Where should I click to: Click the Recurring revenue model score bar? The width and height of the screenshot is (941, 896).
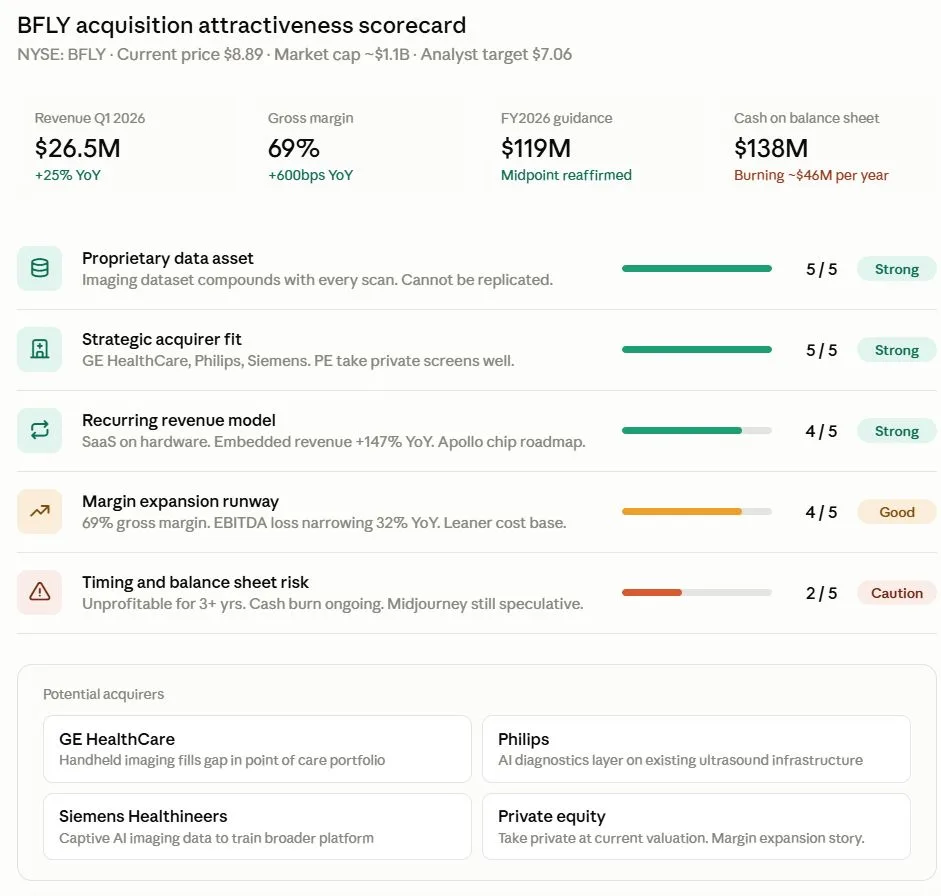coord(697,430)
